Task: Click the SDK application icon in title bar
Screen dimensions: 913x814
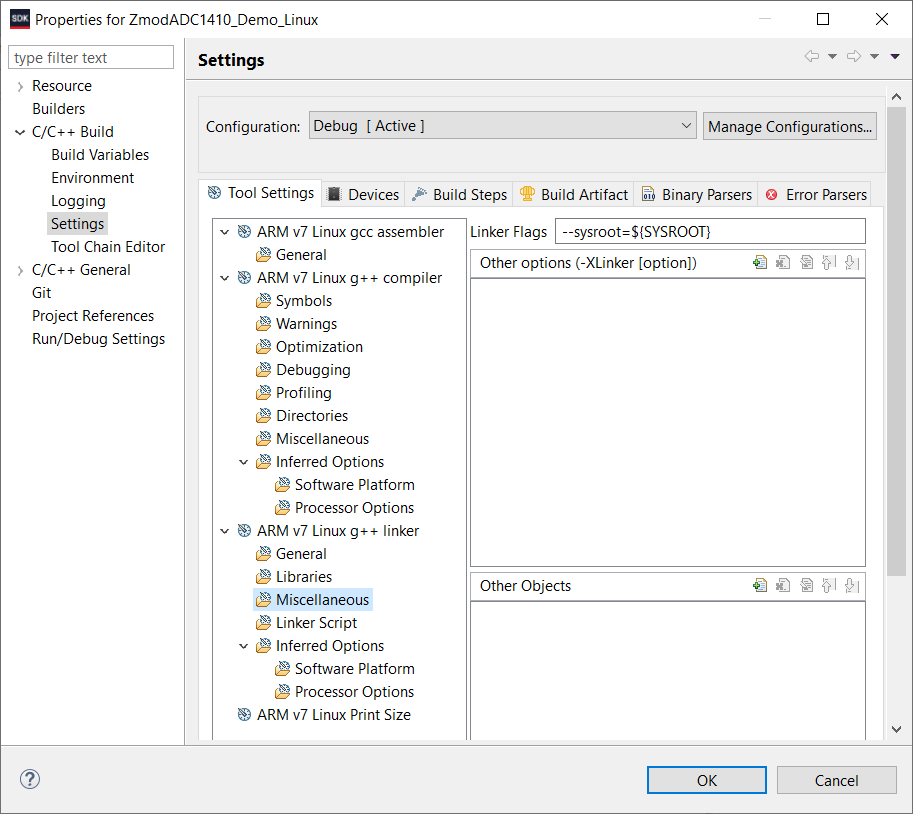Action: pos(20,19)
